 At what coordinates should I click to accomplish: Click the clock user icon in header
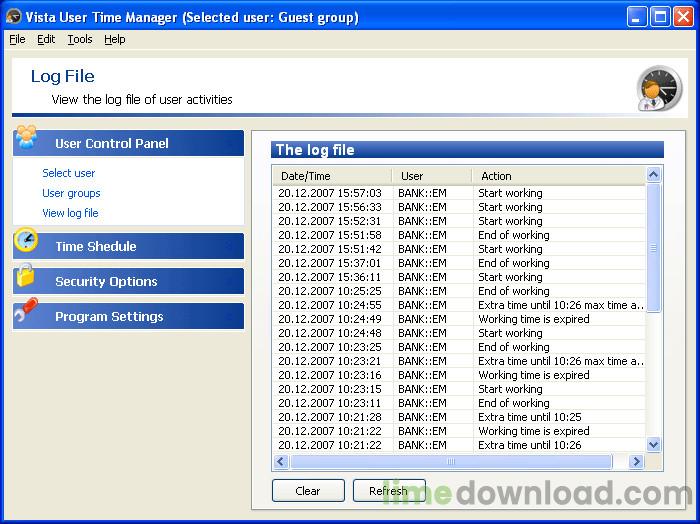click(x=659, y=88)
